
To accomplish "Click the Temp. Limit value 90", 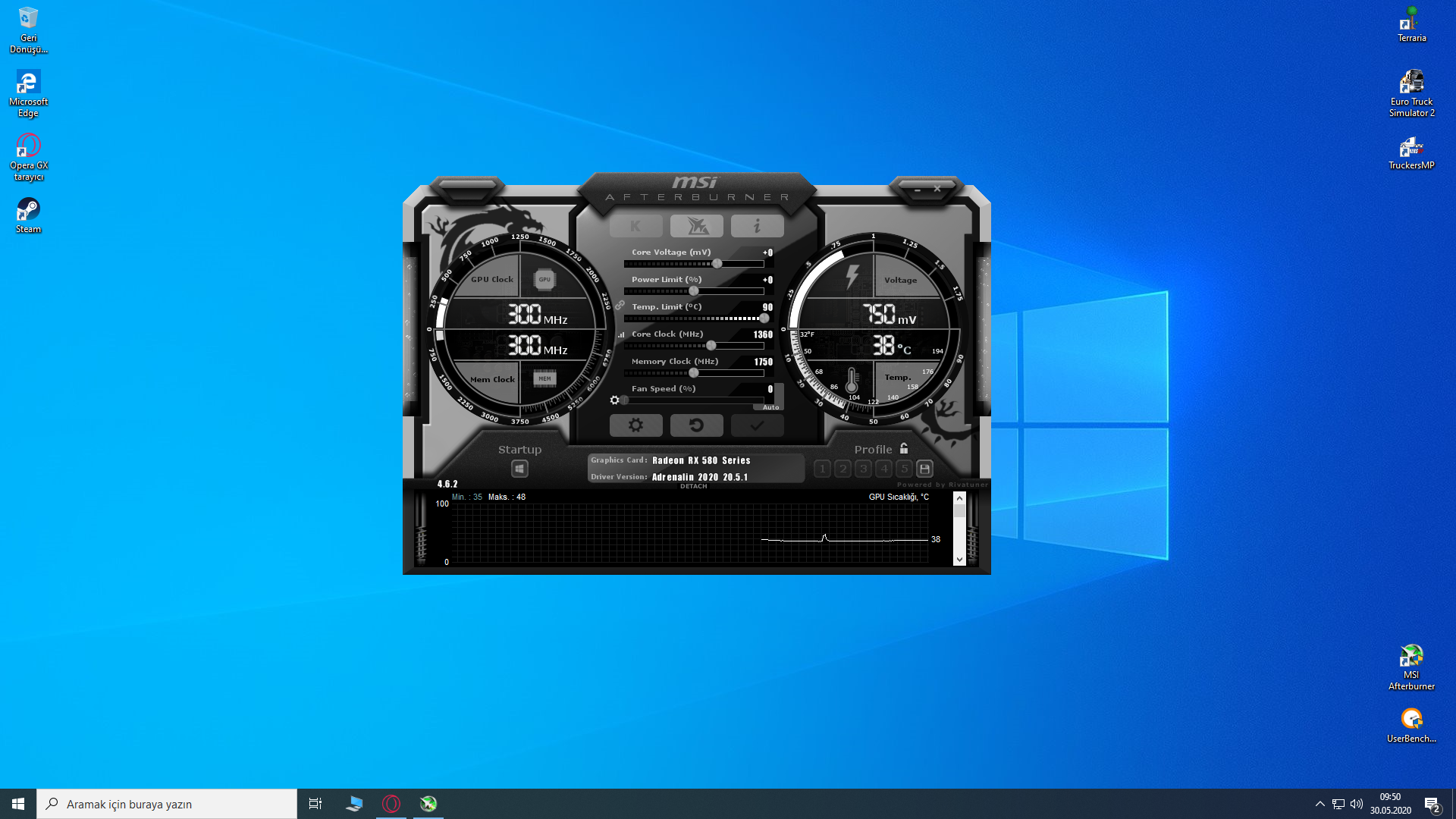I will (x=767, y=307).
